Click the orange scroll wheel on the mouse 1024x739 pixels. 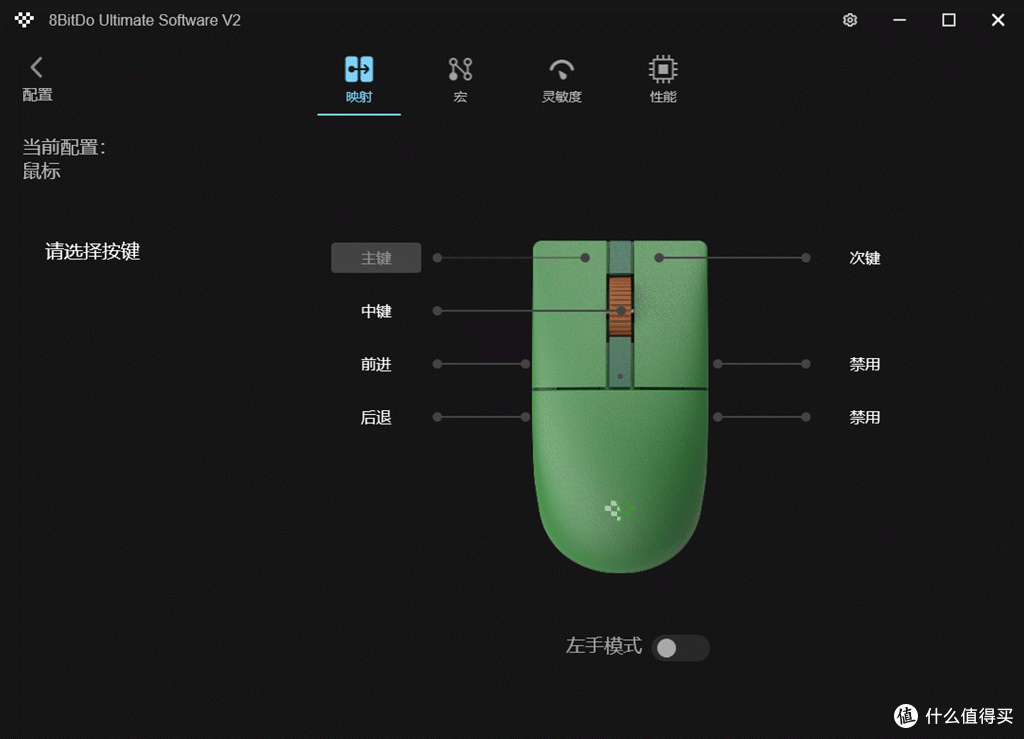click(x=620, y=307)
